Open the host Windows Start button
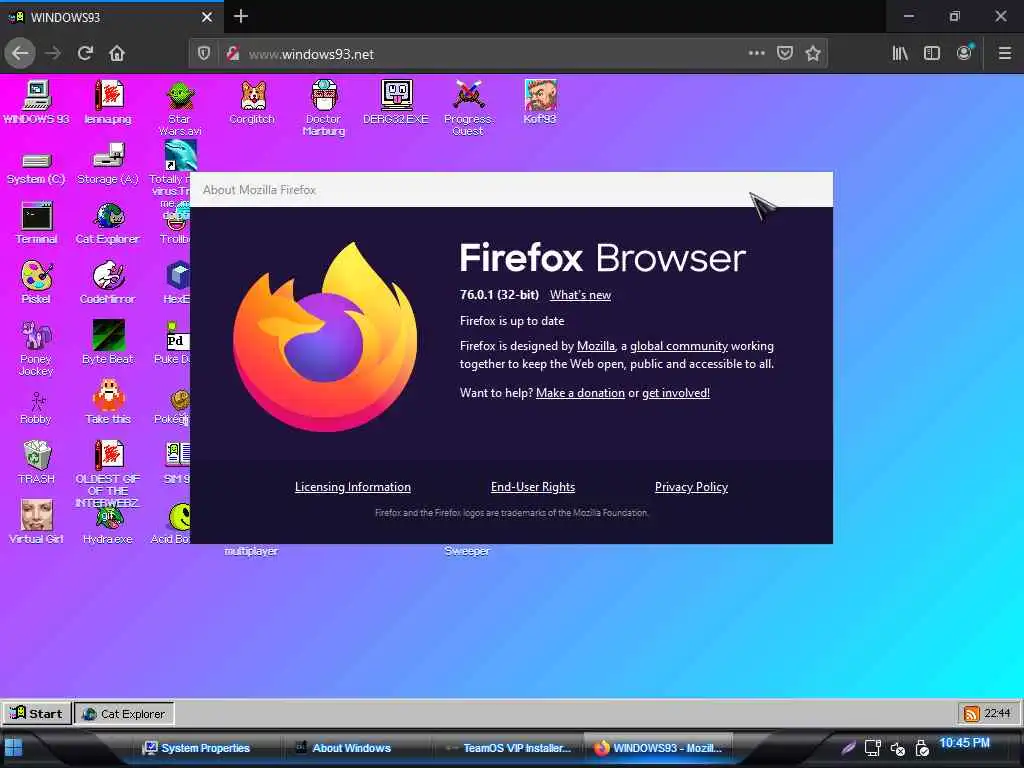Viewport: 1024px width, 768px height. (x=13, y=748)
